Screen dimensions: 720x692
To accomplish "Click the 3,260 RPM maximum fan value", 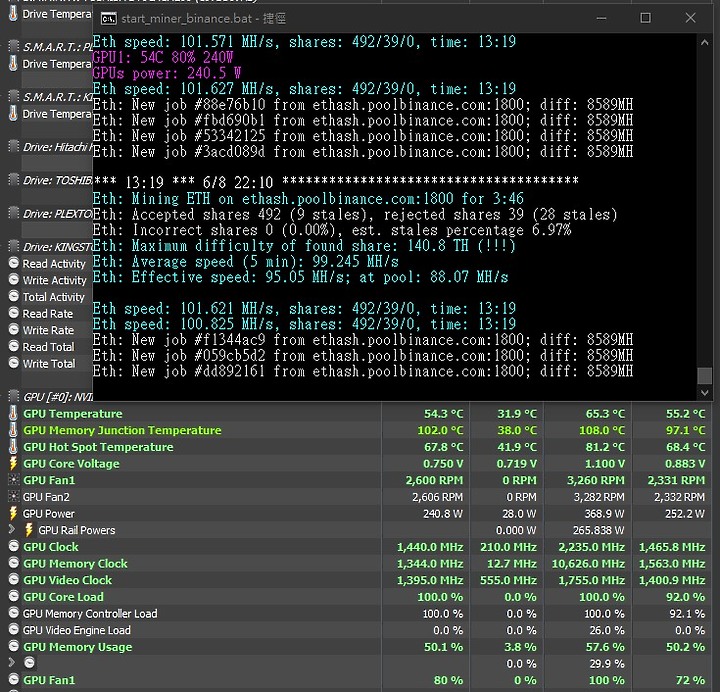I will pyautogui.click(x=596, y=480).
